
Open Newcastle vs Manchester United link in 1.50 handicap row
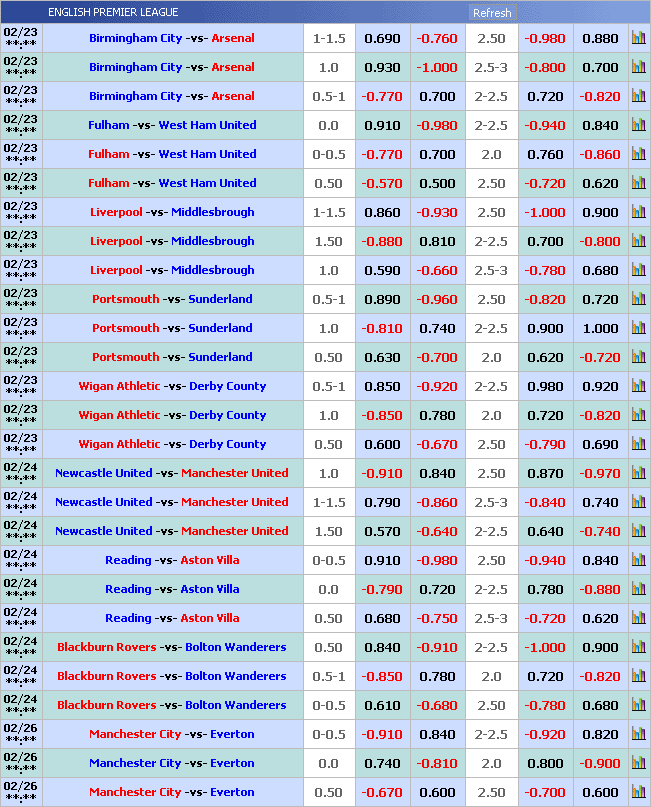[x=172, y=532]
